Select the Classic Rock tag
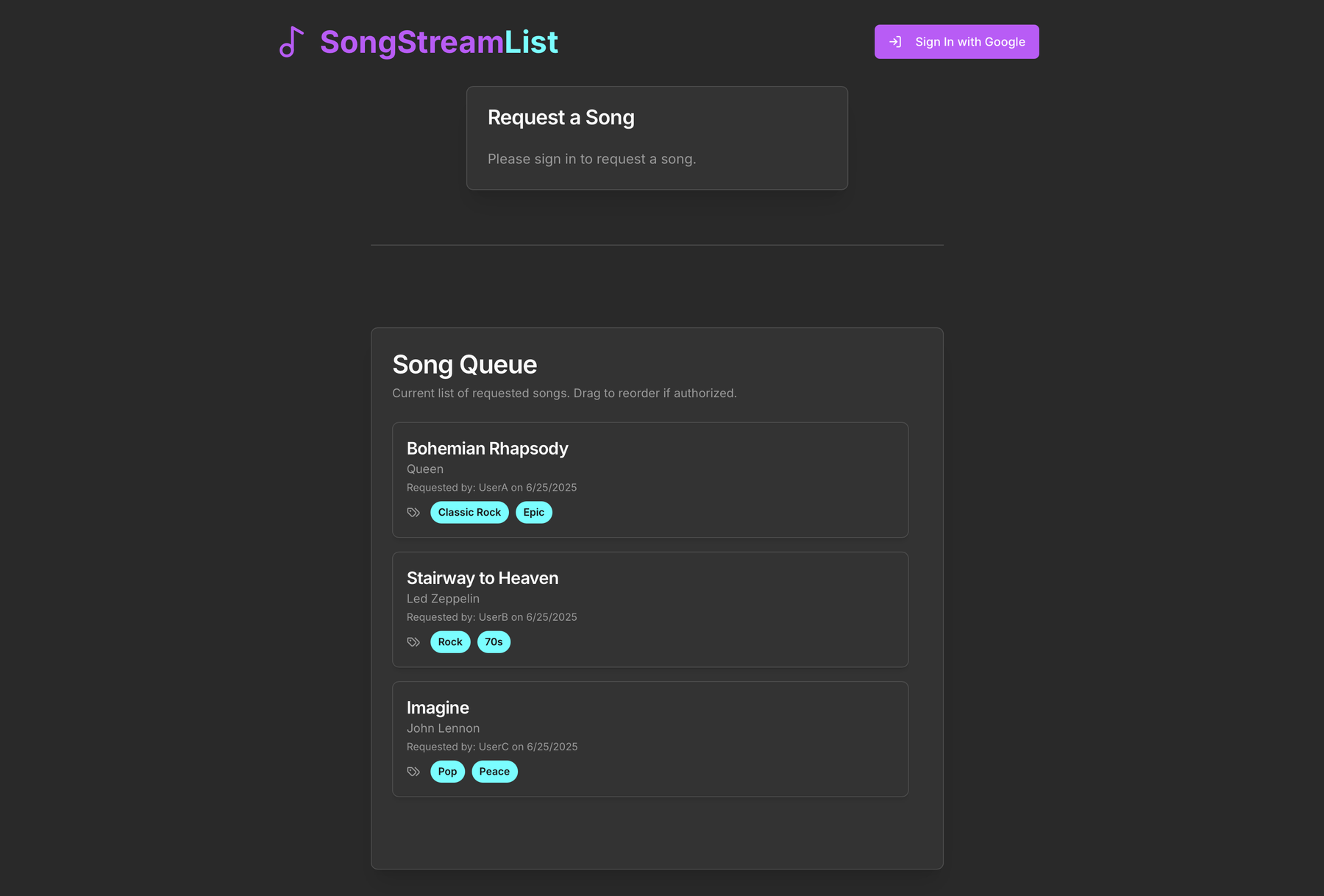This screenshot has width=1324, height=896. point(469,513)
